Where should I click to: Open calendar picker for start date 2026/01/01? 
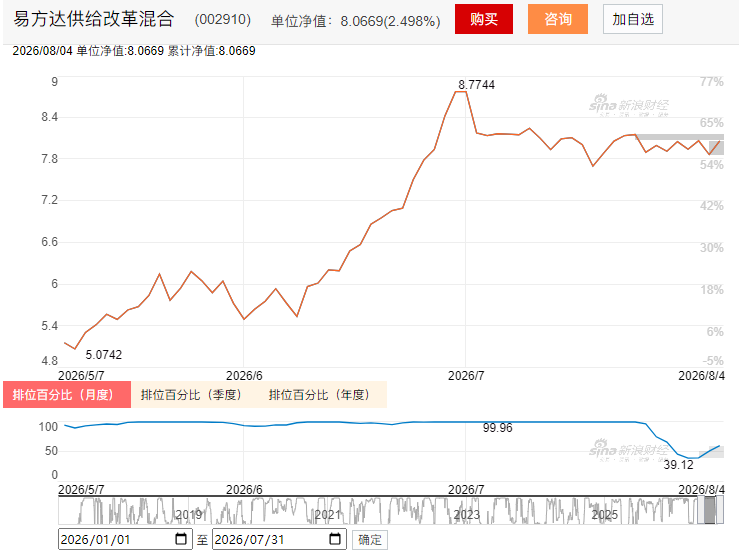(x=181, y=539)
